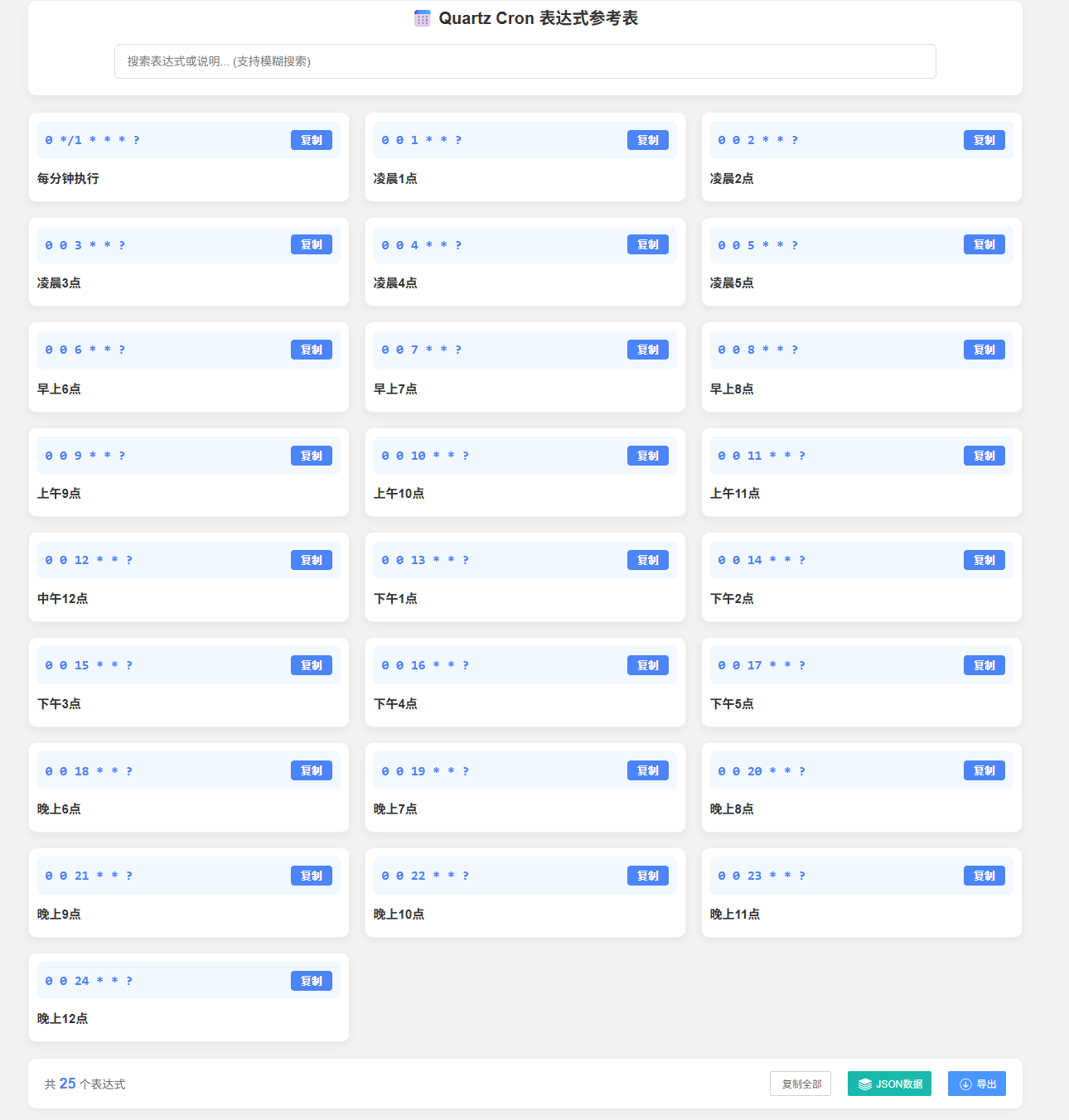
Task: Click the 早上8点 description label
Action: pyautogui.click(x=732, y=389)
